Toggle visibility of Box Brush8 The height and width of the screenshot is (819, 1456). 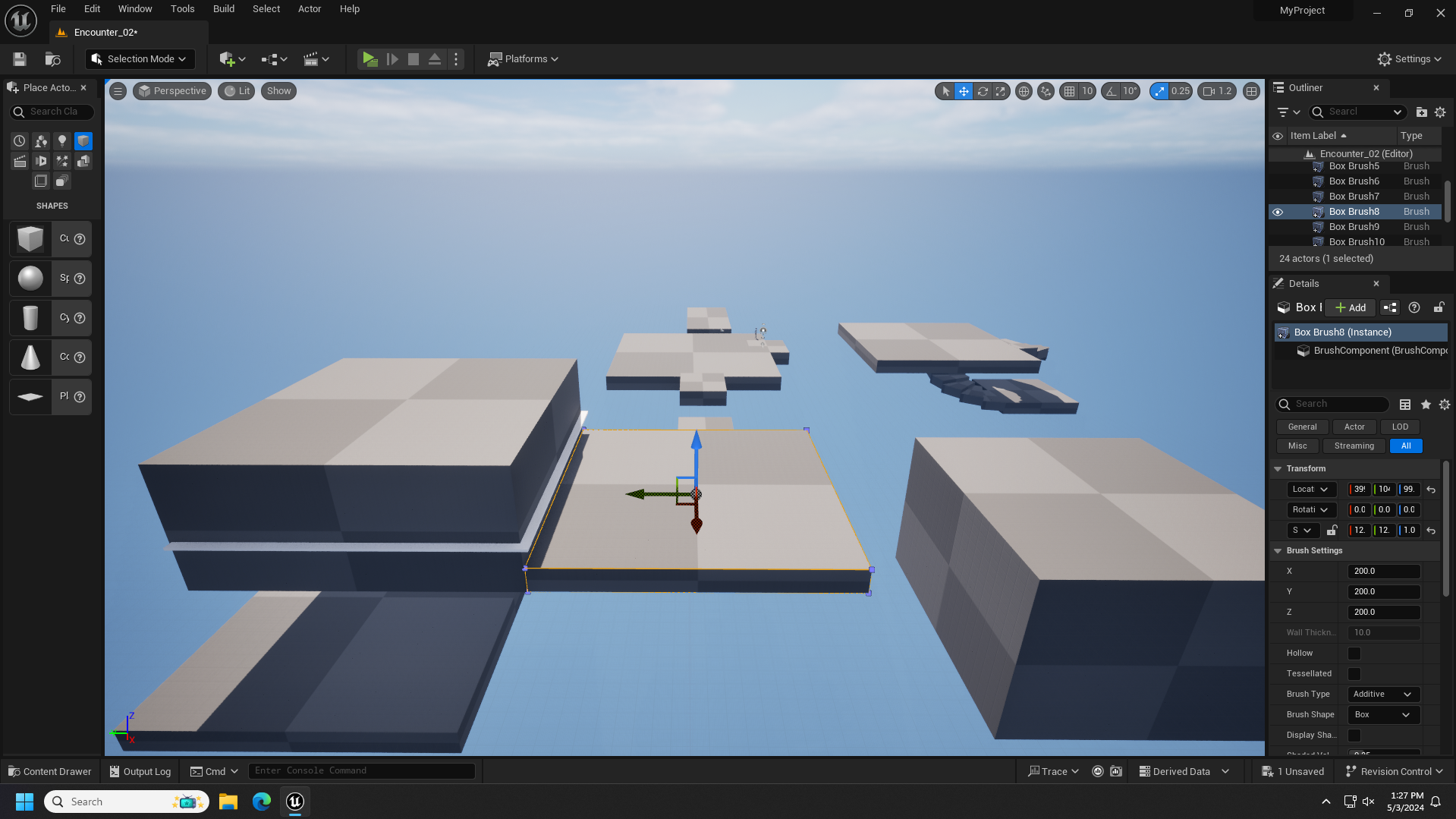click(1278, 212)
